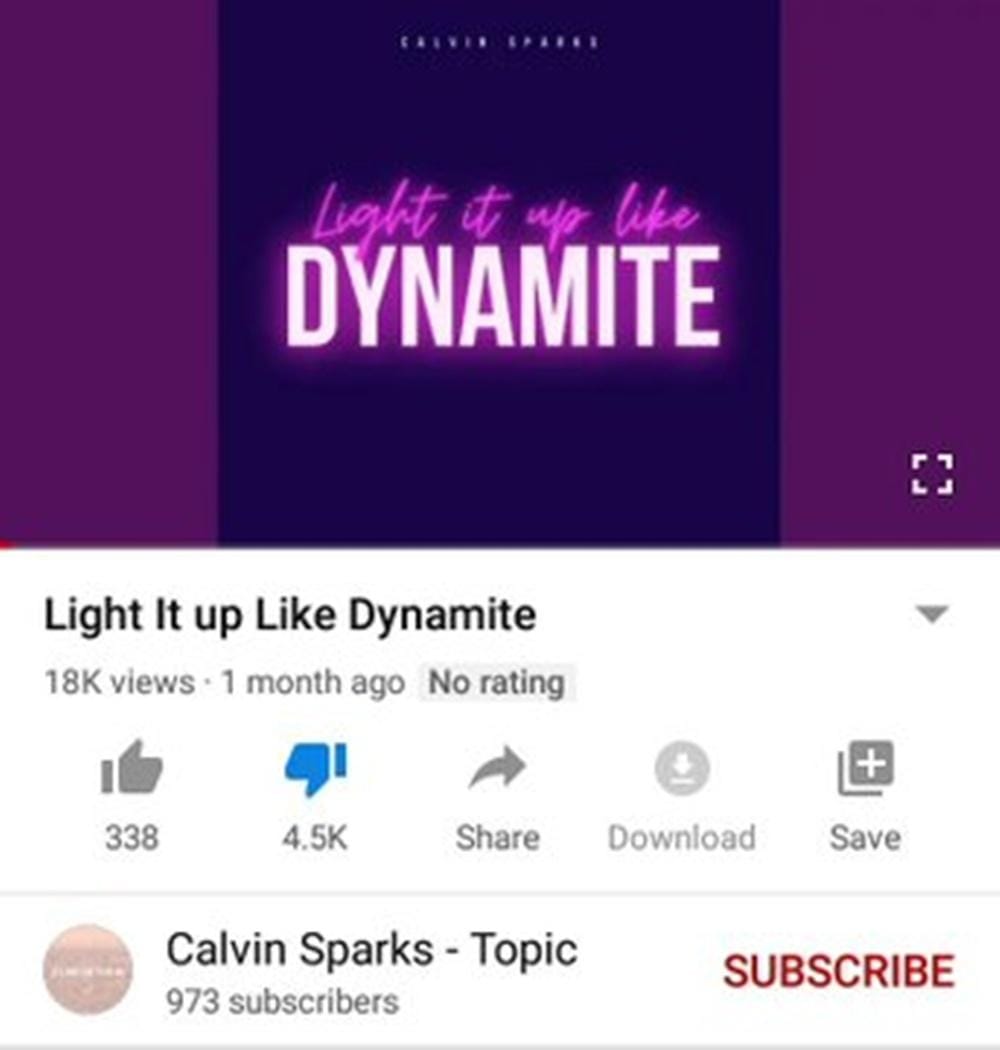Click the Download label text
Image resolution: width=1000 pixels, height=1050 pixels.
pos(682,838)
